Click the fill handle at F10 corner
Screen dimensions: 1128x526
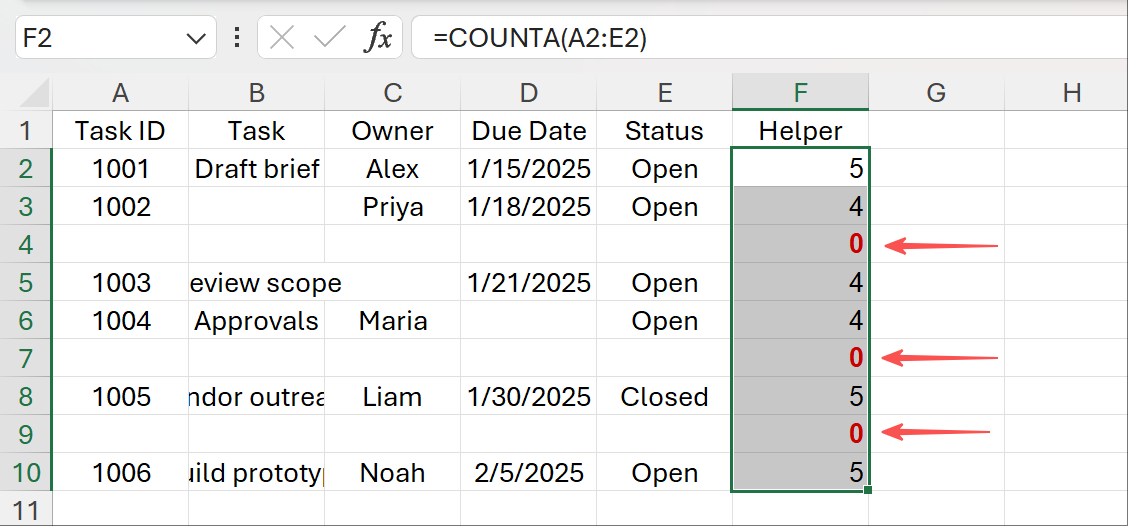coord(867,490)
